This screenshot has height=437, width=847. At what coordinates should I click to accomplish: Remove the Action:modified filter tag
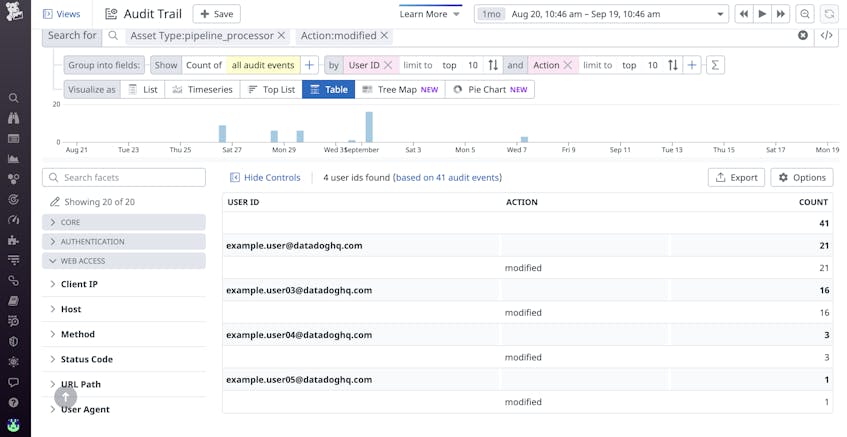(384, 35)
